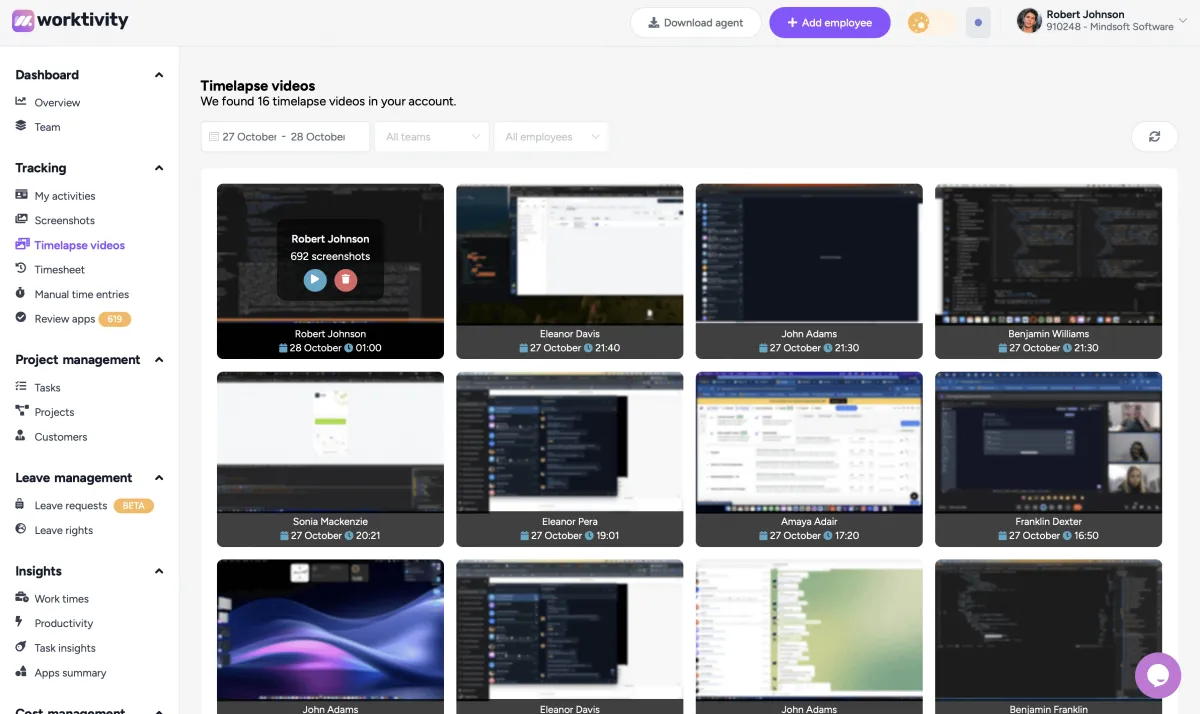Open Sonia Mackenzie 20:21 timelapse thumbnail
The height and width of the screenshot is (714, 1200).
tap(330, 459)
